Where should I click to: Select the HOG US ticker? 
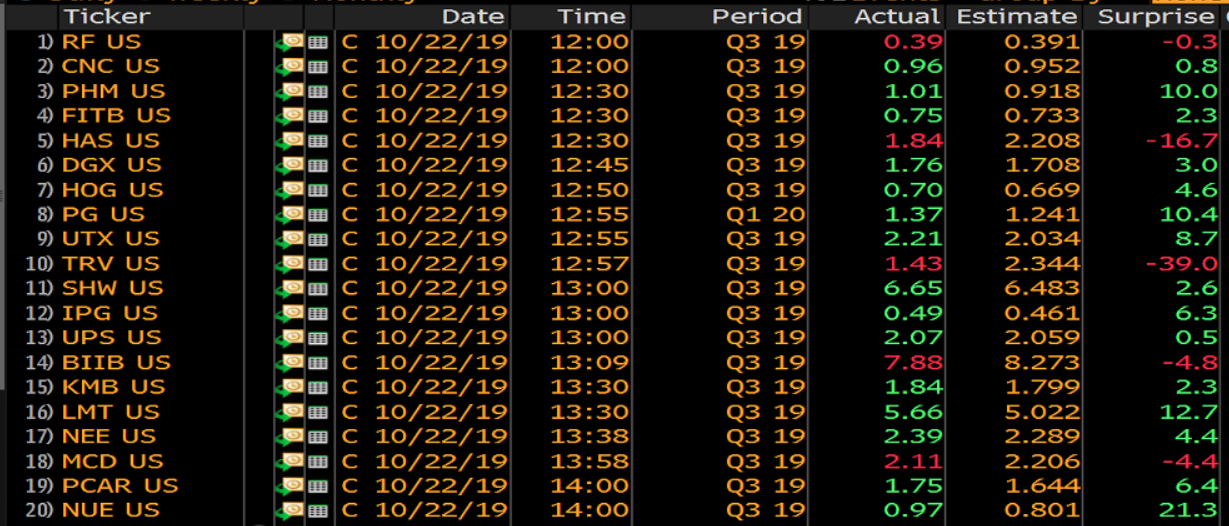(112, 190)
